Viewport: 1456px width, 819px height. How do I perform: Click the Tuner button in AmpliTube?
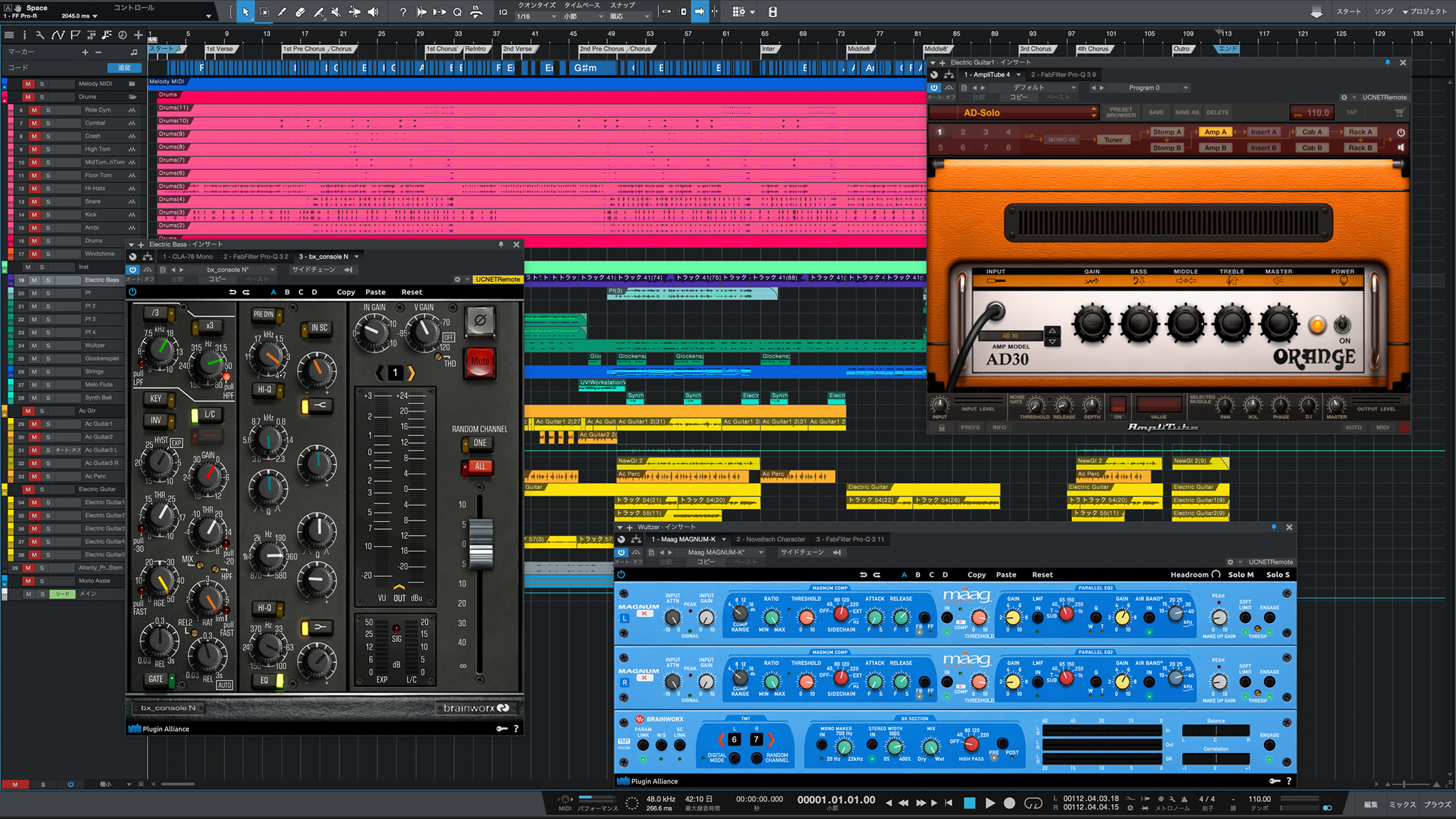pos(1113,140)
